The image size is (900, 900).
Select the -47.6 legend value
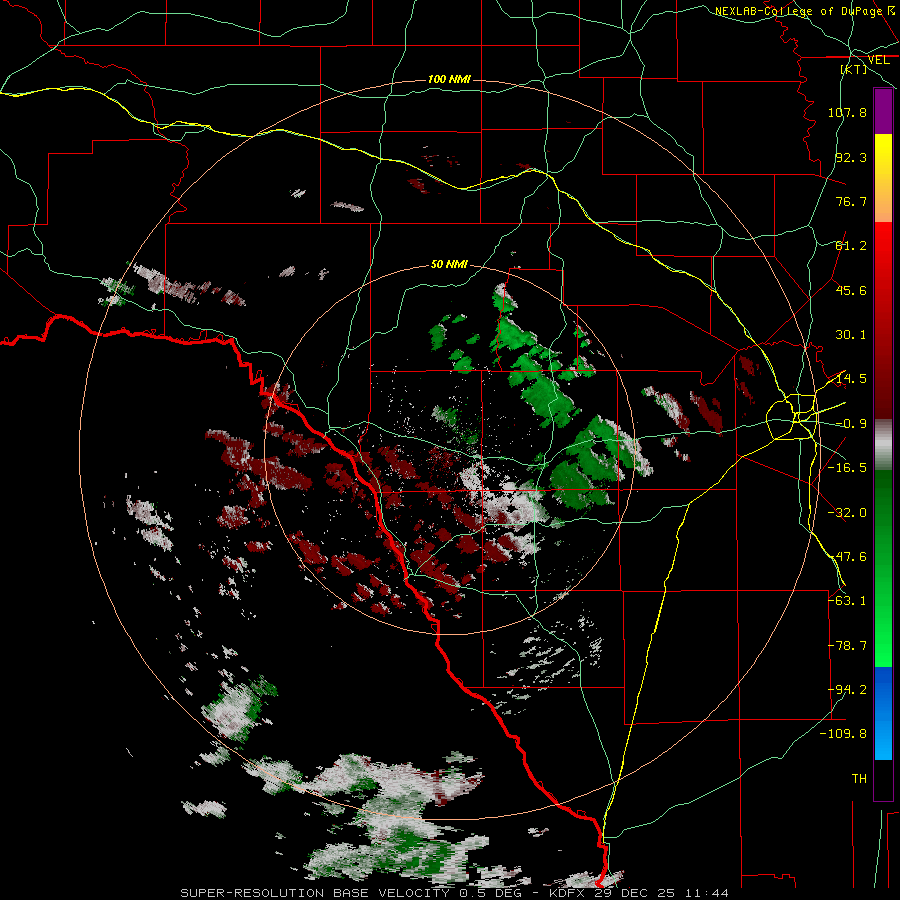(x=847, y=557)
